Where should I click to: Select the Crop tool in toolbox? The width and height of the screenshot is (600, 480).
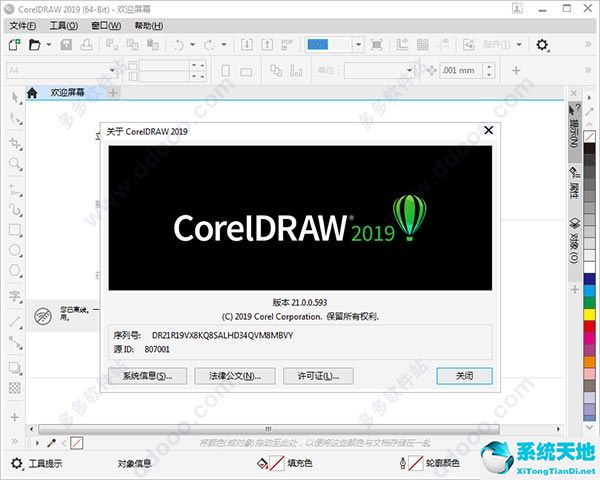(x=15, y=141)
